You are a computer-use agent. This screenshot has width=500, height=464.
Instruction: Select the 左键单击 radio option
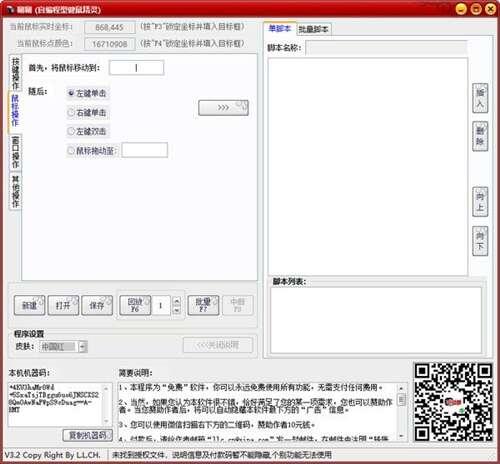click(87, 93)
